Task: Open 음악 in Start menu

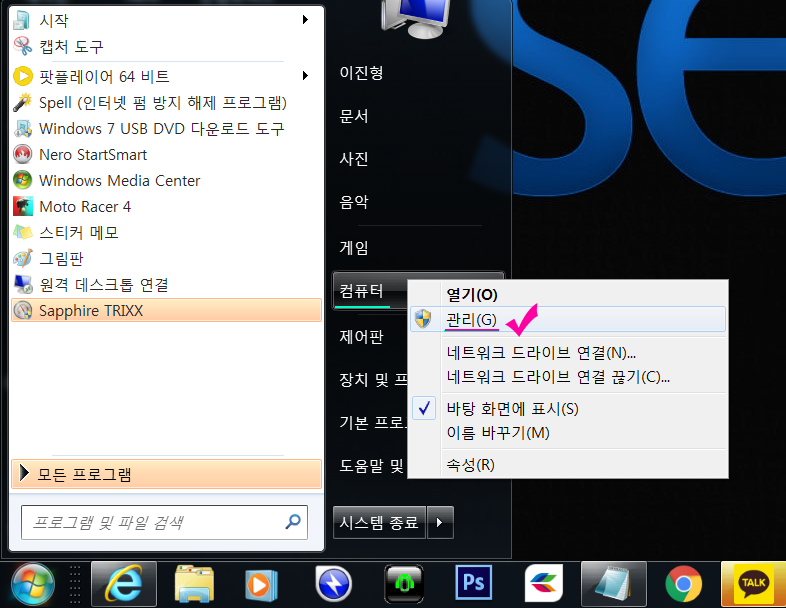Action: (x=354, y=202)
